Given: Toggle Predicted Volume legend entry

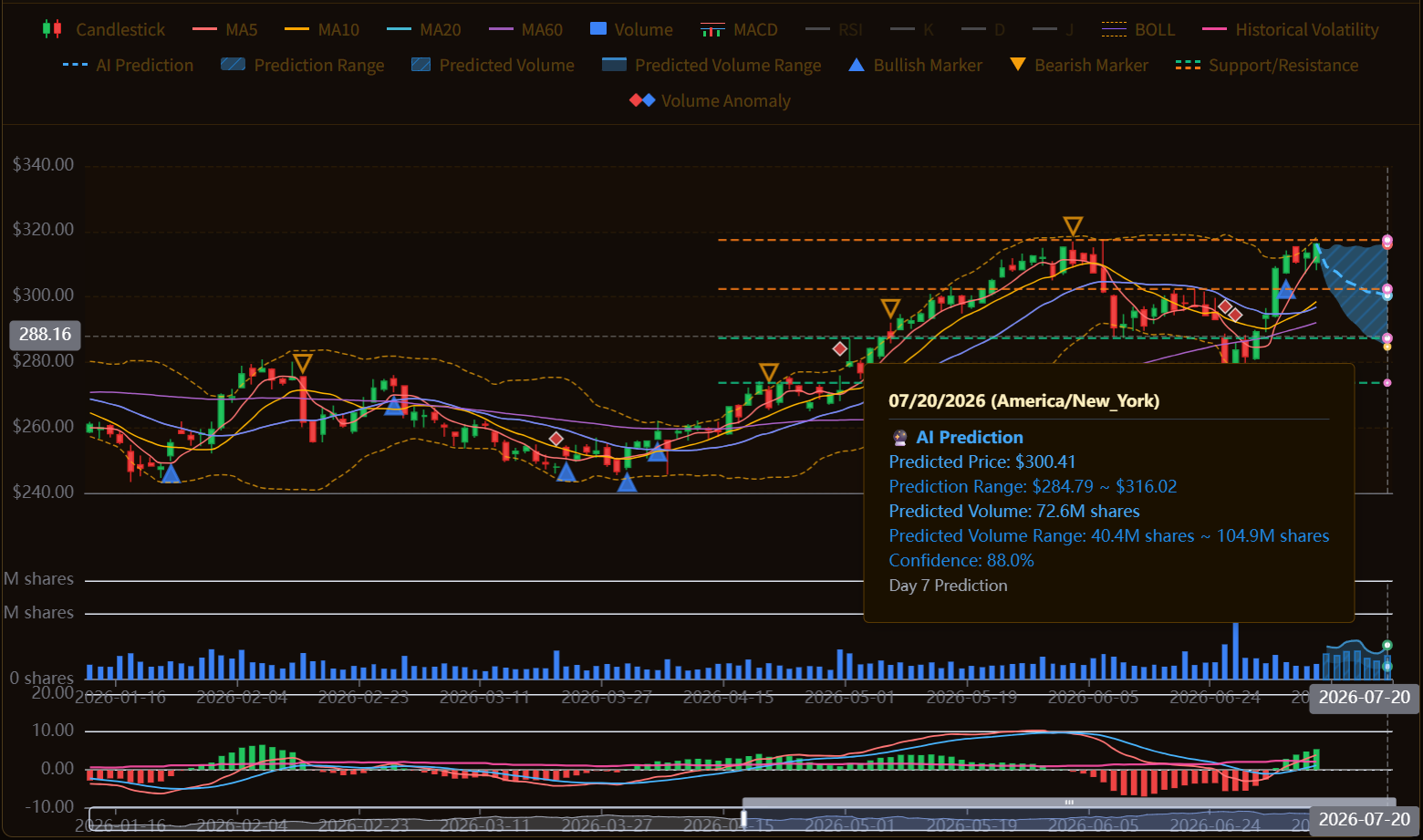Looking at the screenshot, I should click(x=493, y=65).
